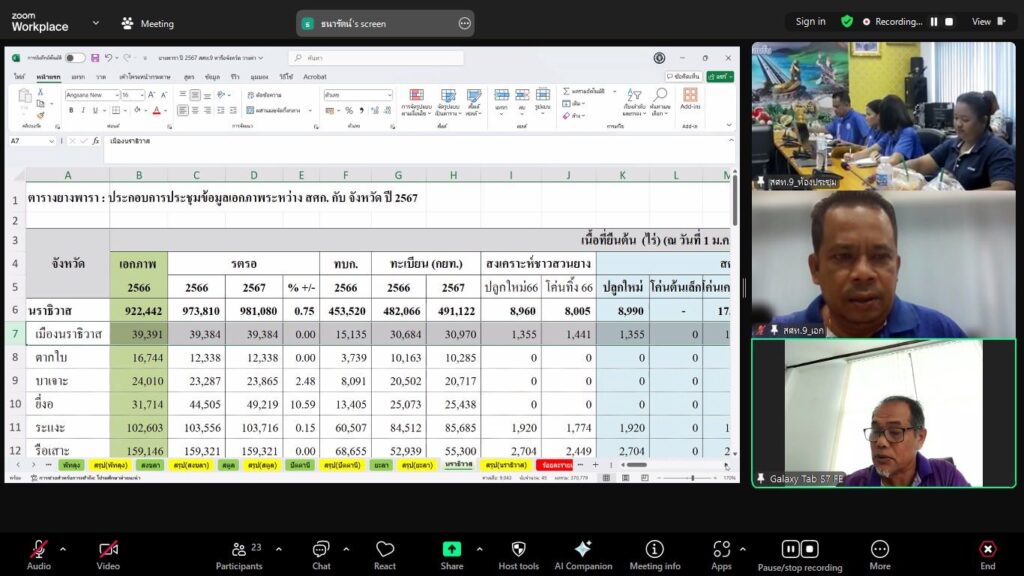Unmute the microphone with Audio button
Image resolution: width=1024 pixels, height=576 pixels.
(x=38, y=549)
